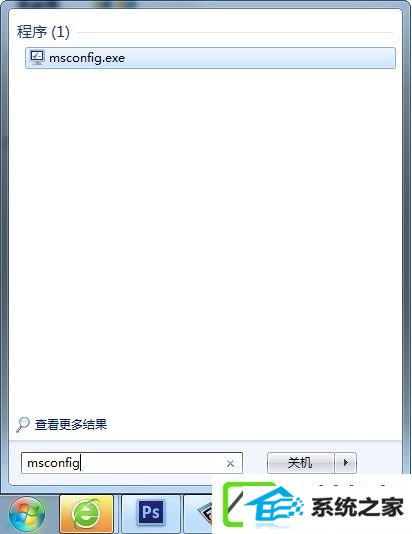Viewport: 412px width, 534px height.
Task: Clear the search box with the X
Action: [230, 464]
